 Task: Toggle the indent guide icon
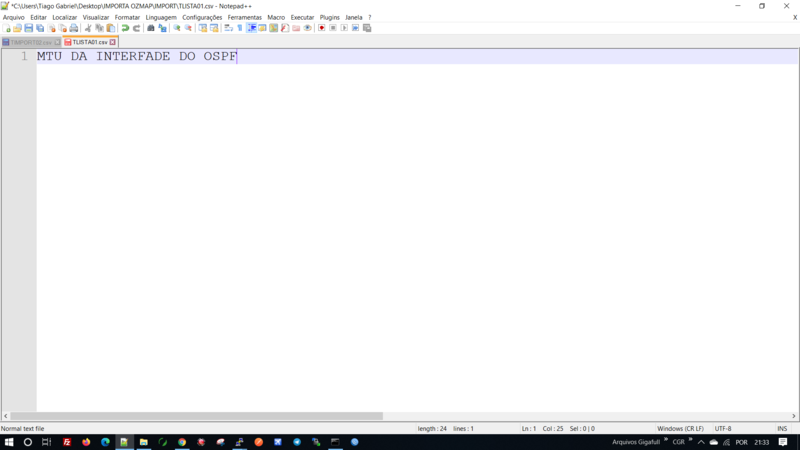click(x=252, y=28)
